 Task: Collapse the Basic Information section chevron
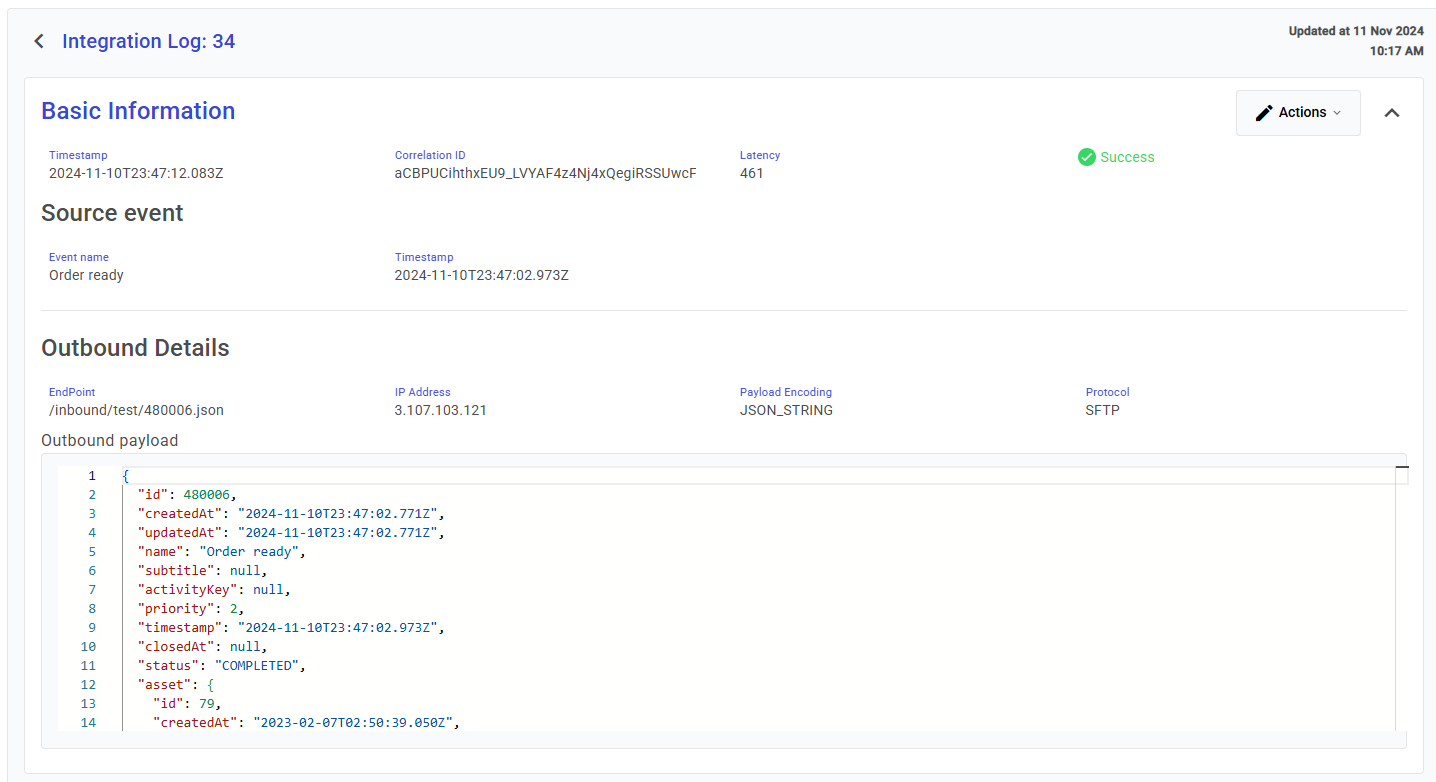coord(1391,113)
